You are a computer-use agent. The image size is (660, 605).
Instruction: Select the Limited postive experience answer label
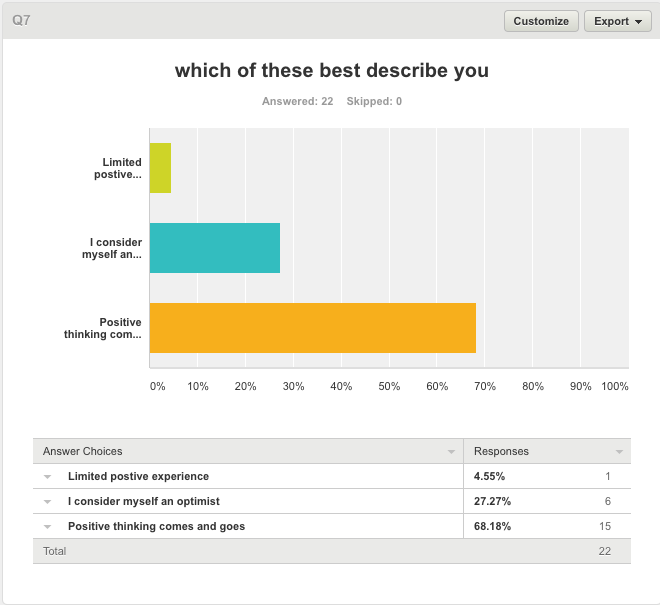[x=138, y=476]
